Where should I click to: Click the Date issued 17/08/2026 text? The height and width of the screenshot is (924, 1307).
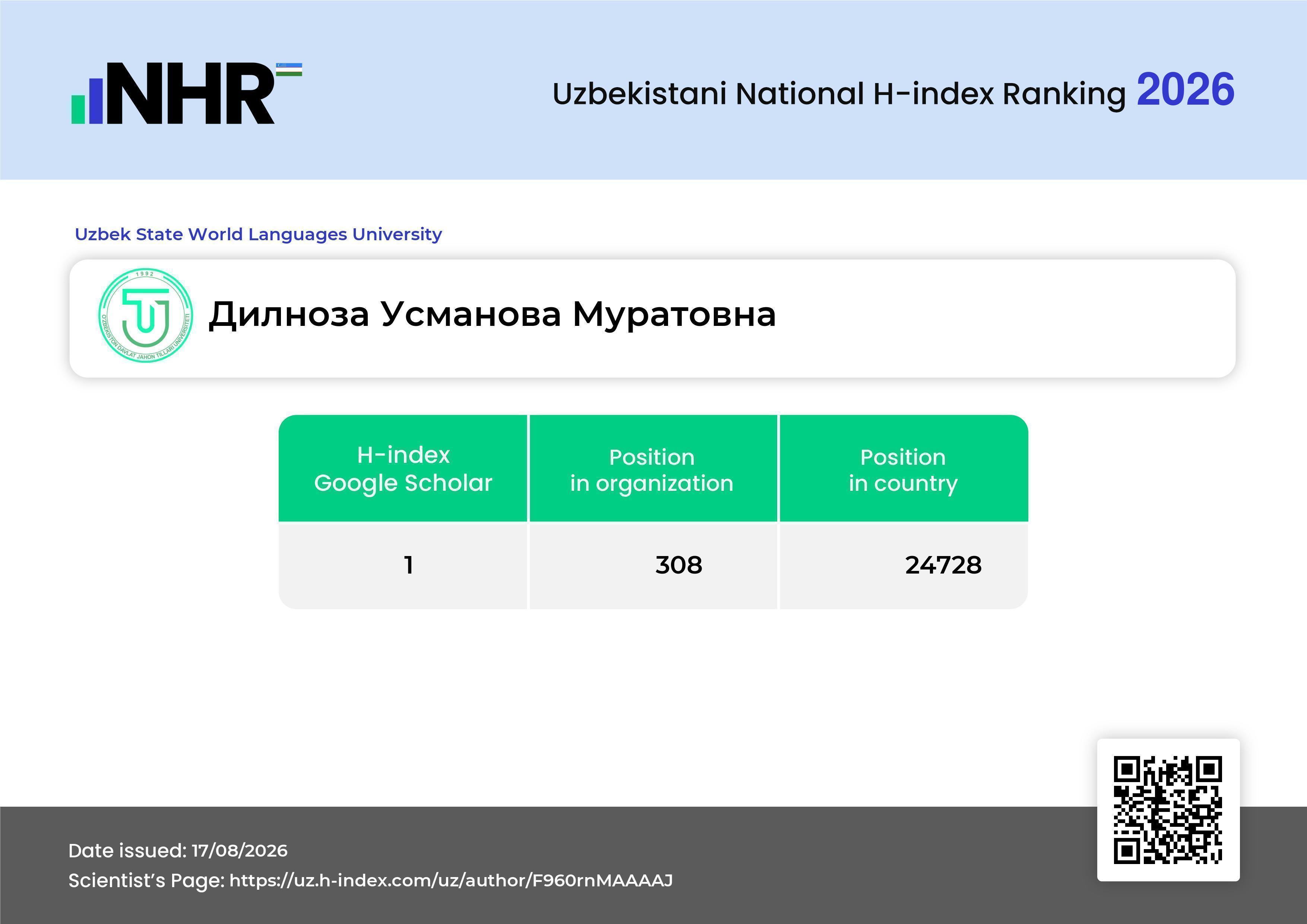[178, 851]
